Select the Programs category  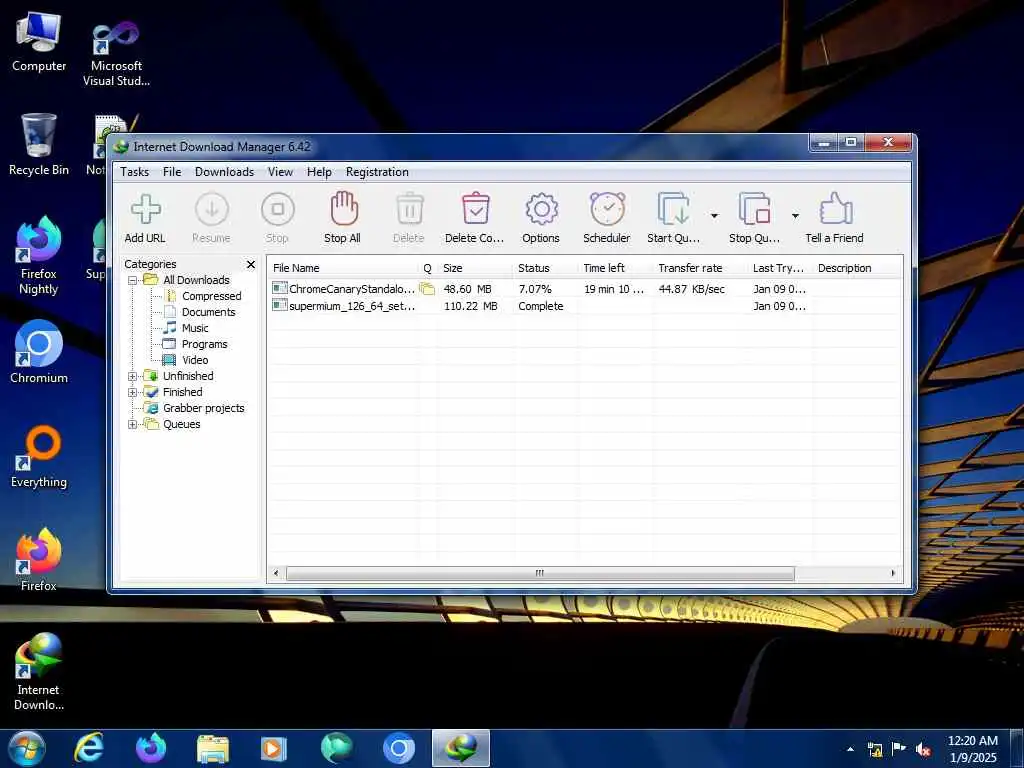[x=204, y=344]
